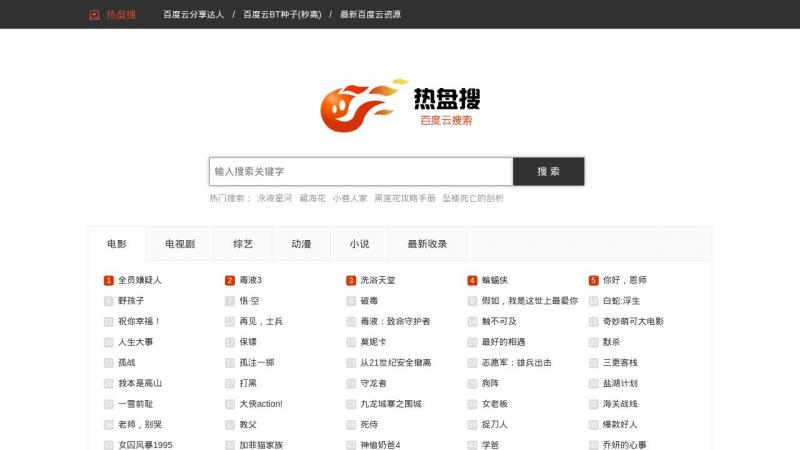
Task: Search hot keyword 藏海花
Action: tap(312, 198)
